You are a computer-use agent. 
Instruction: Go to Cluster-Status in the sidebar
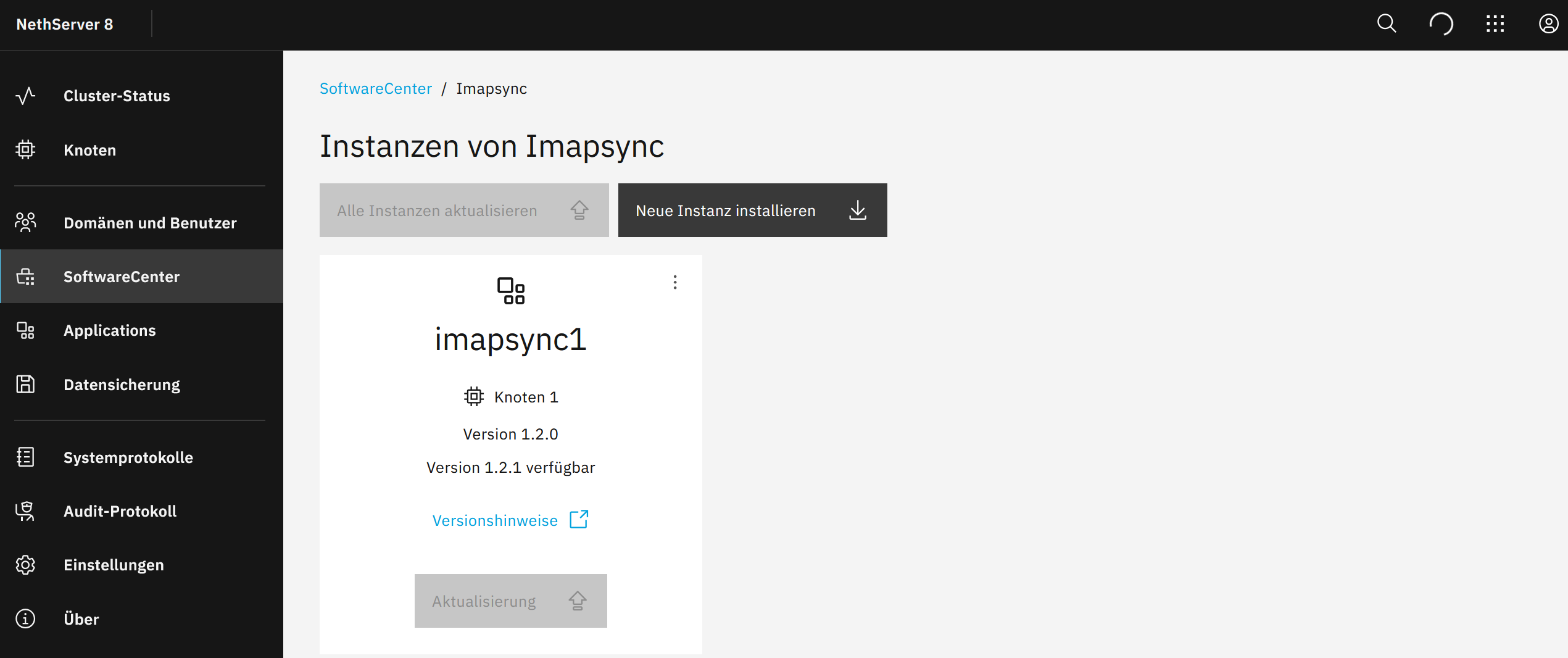[x=117, y=96]
